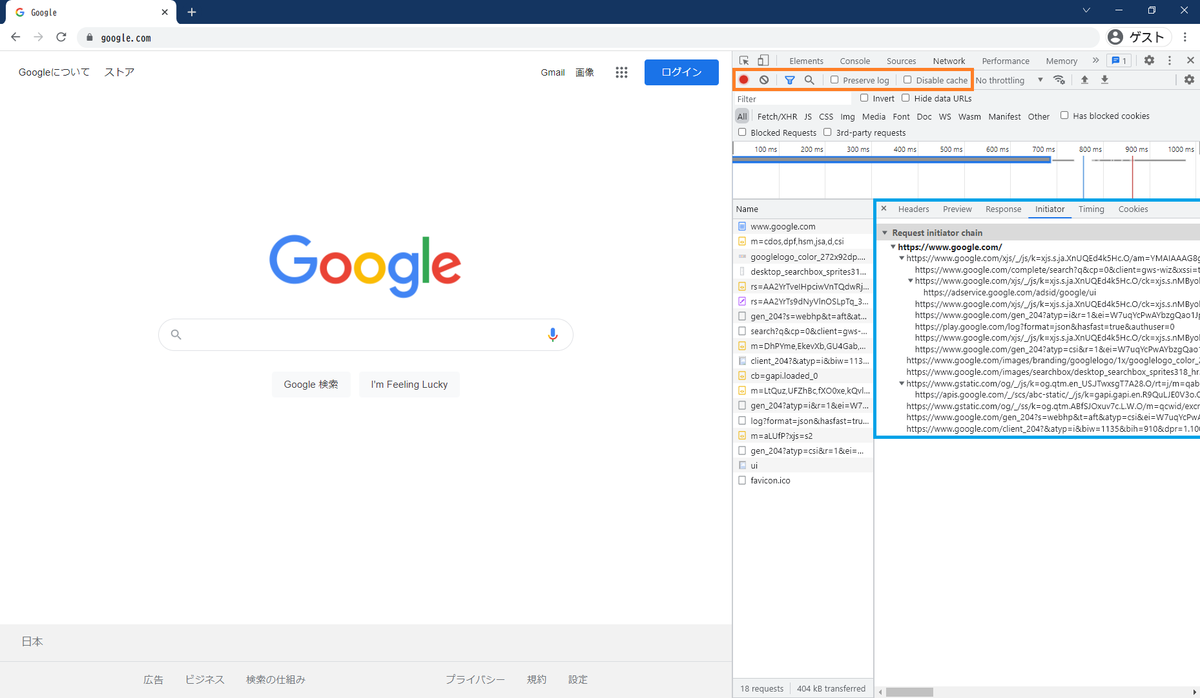The height and width of the screenshot is (698, 1200).
Task: Enable Disable cache checkbox
Action: click(907, 80)
